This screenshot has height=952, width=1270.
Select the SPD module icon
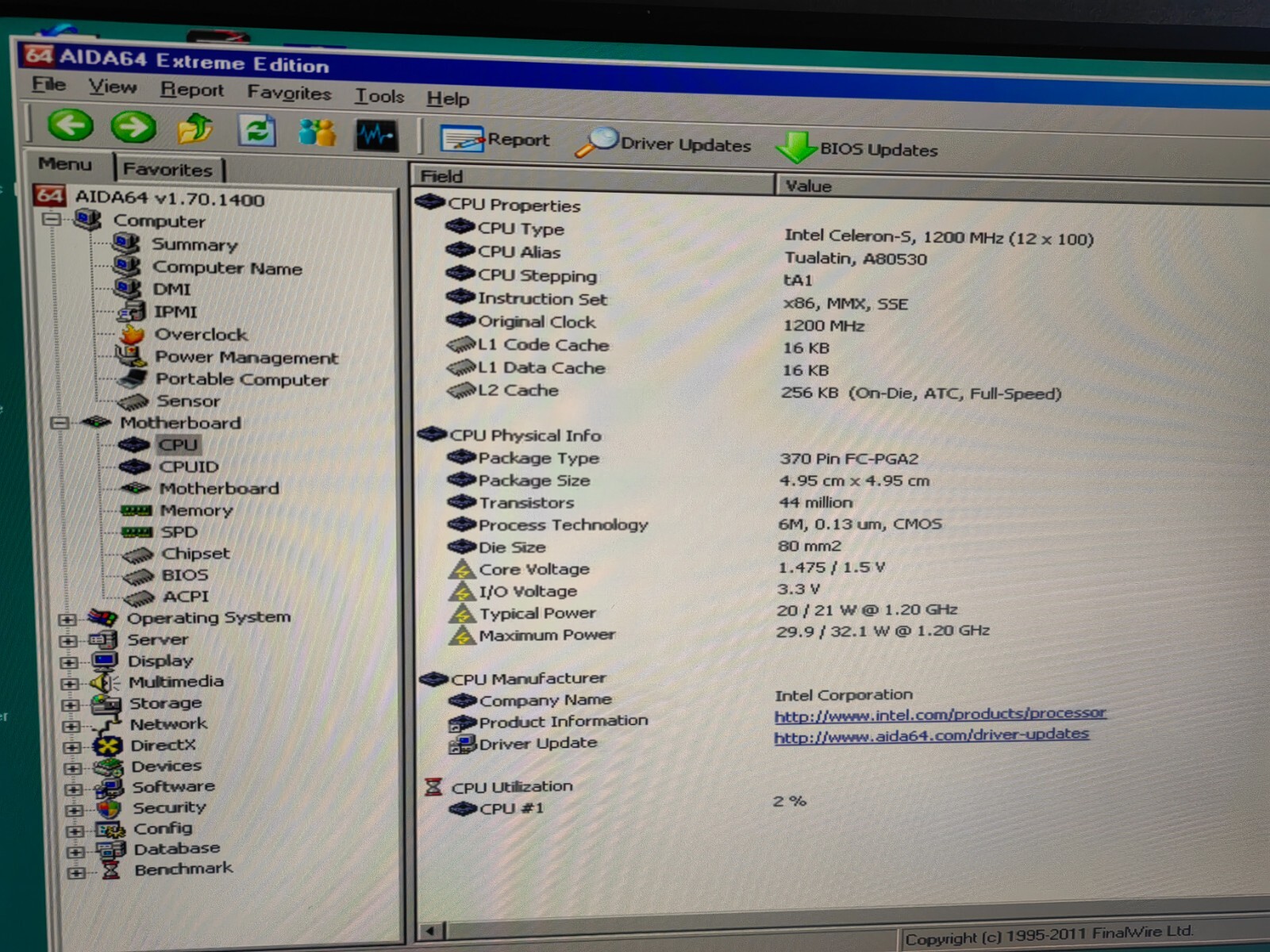tap(137, 532)
